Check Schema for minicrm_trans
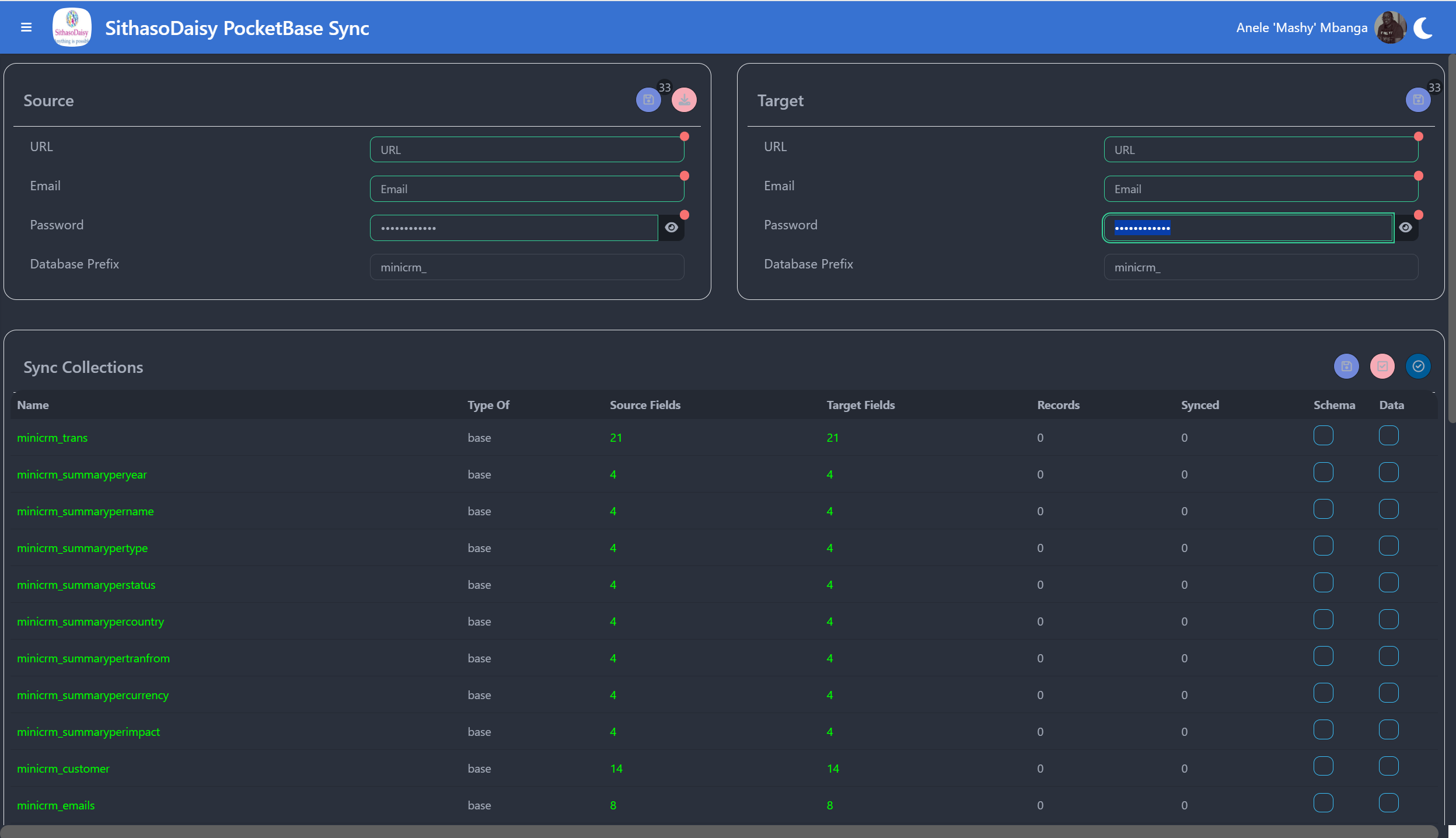The image size is (1456, 838). coord(1323,435)
